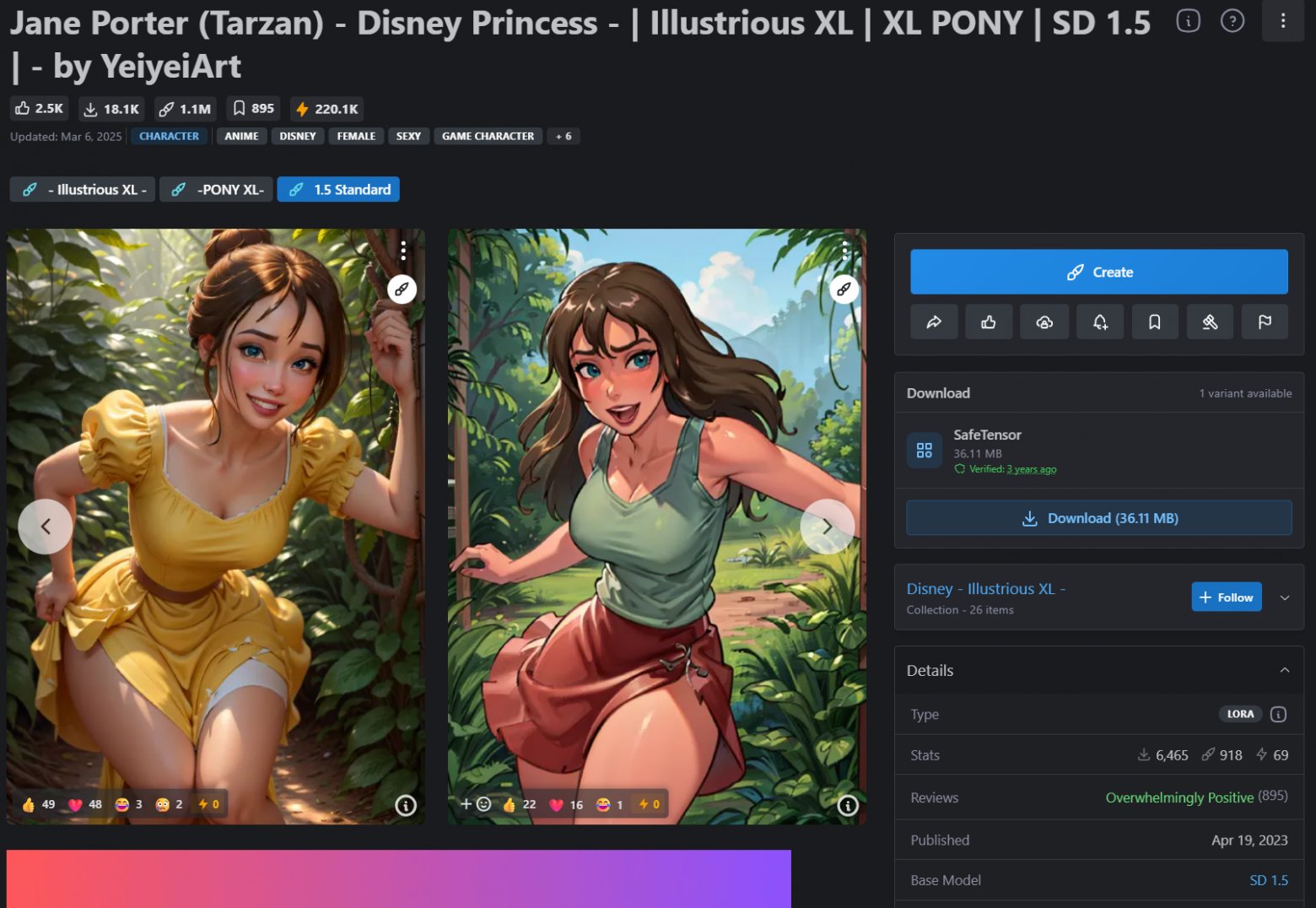The height and width of the screenshot is (908, 1316).
Task: Go to previous image in the carousel
Action: point(46,527)
